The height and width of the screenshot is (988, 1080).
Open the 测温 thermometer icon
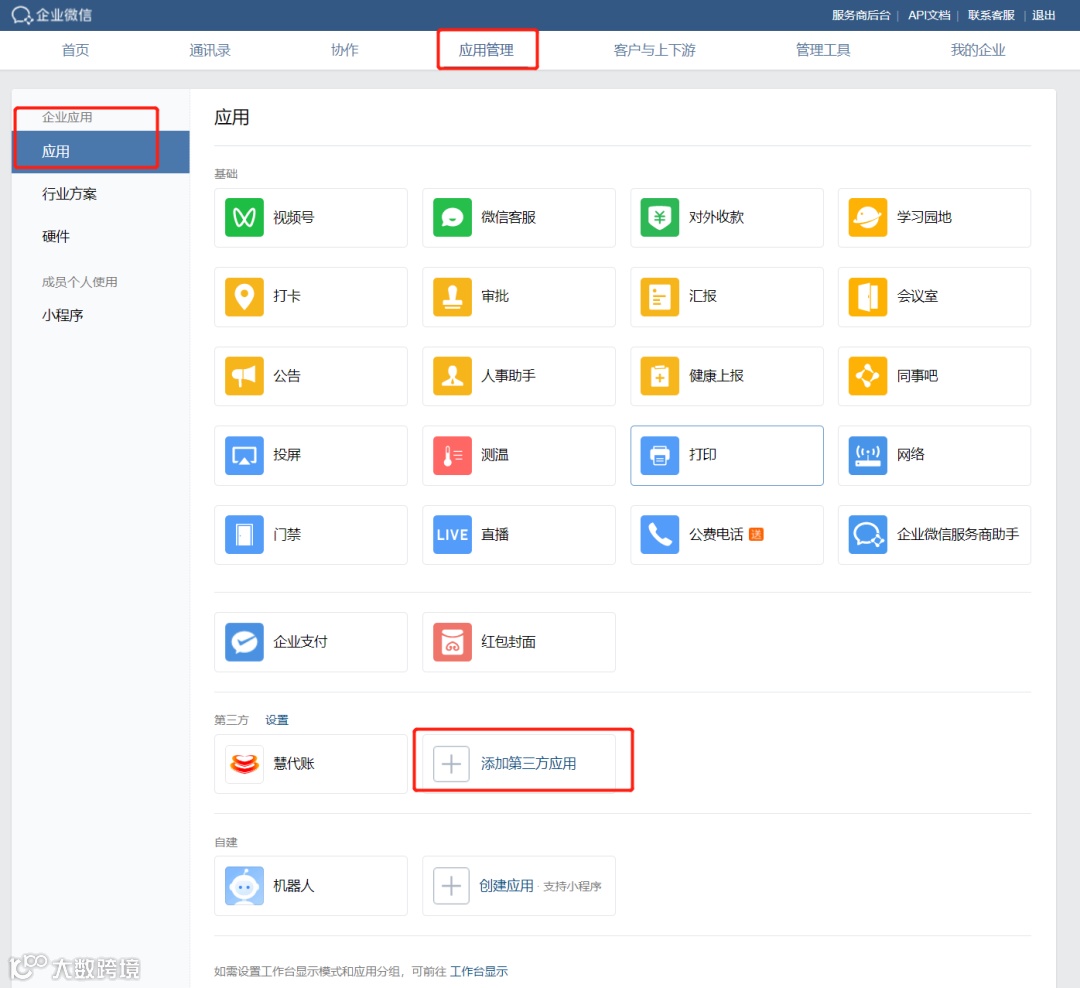pyautogui.click(x=452, y=455)
